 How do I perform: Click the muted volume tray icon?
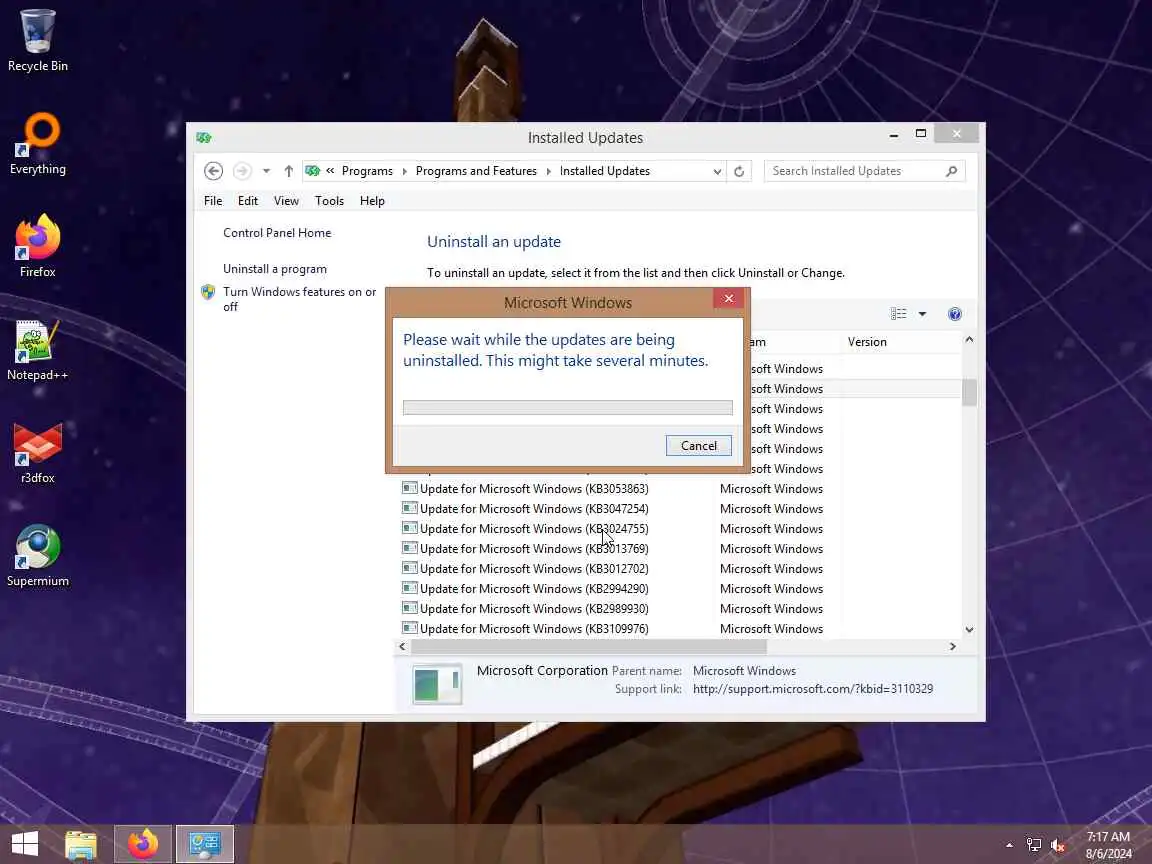1058,845
